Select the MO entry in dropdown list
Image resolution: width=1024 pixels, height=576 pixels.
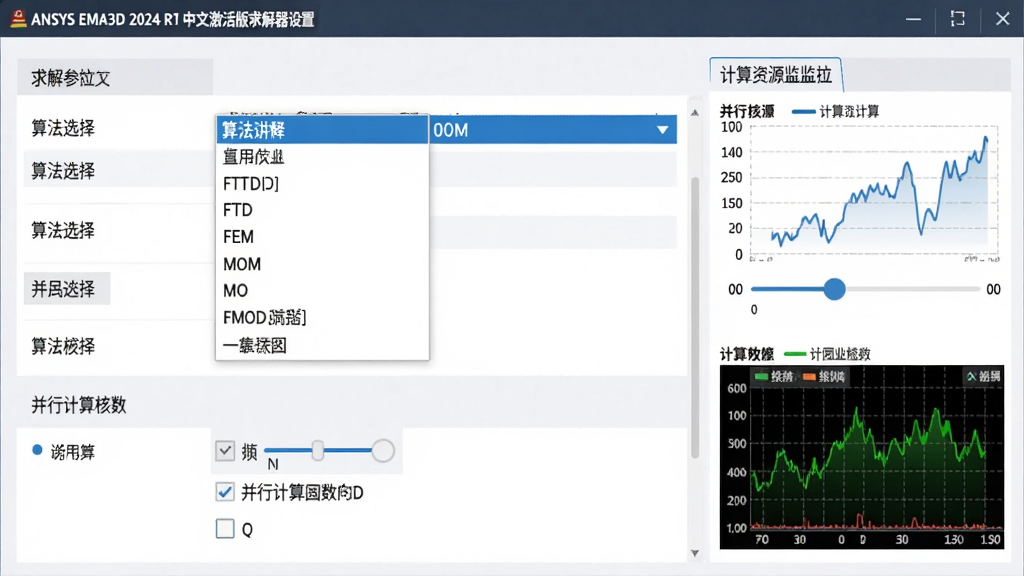[x=323, y=291]
